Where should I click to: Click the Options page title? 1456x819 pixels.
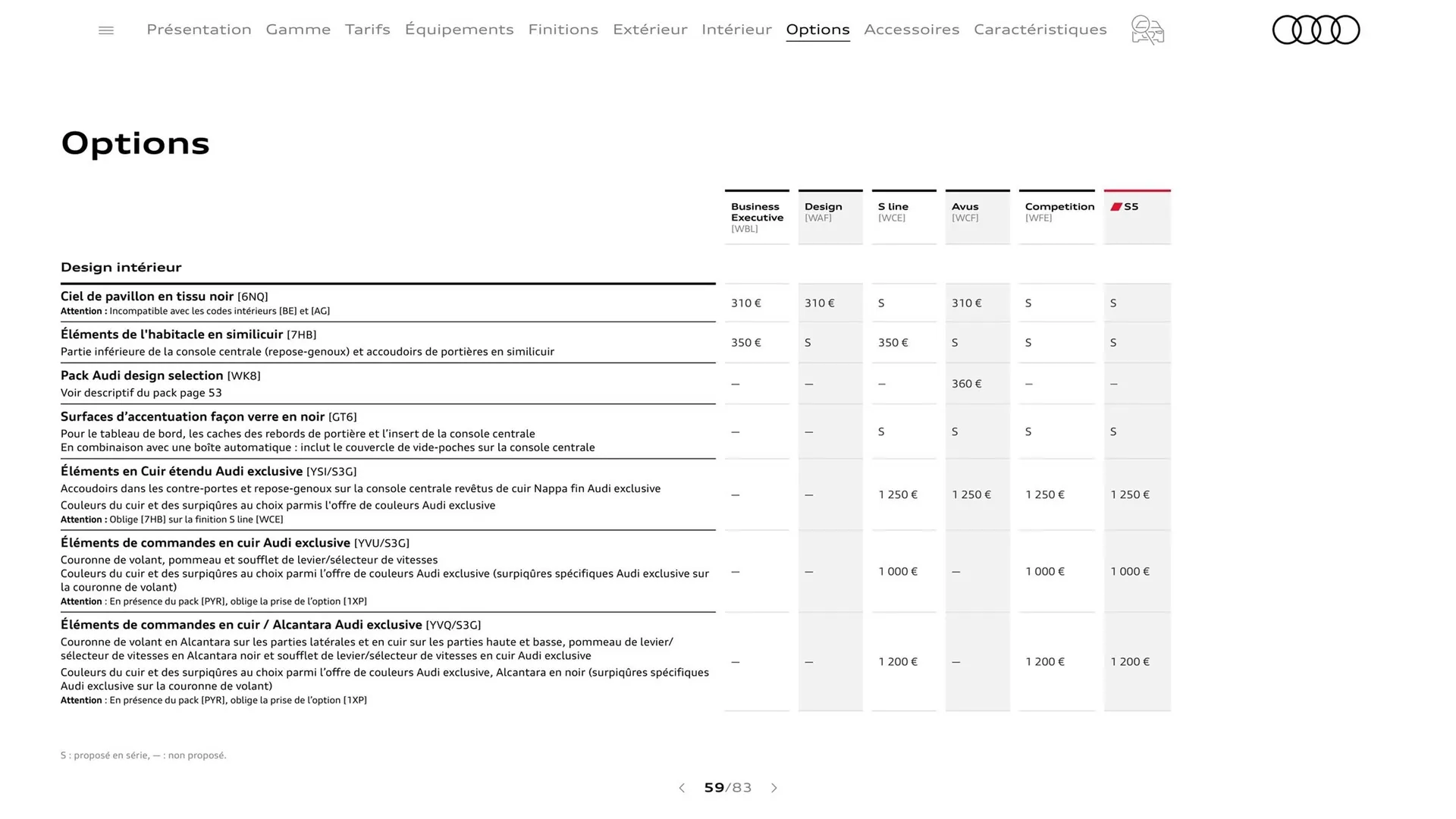135,143
